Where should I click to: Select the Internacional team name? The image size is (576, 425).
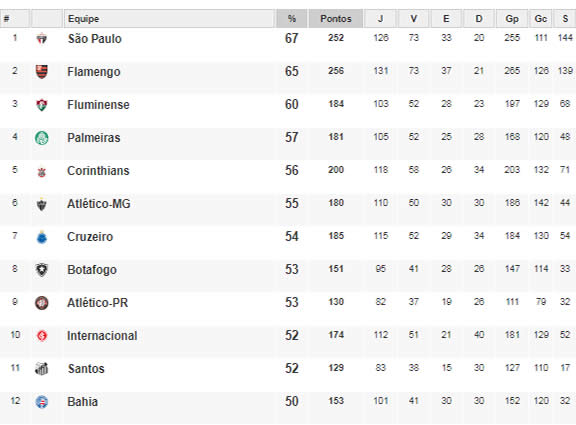tap(102, 336)
